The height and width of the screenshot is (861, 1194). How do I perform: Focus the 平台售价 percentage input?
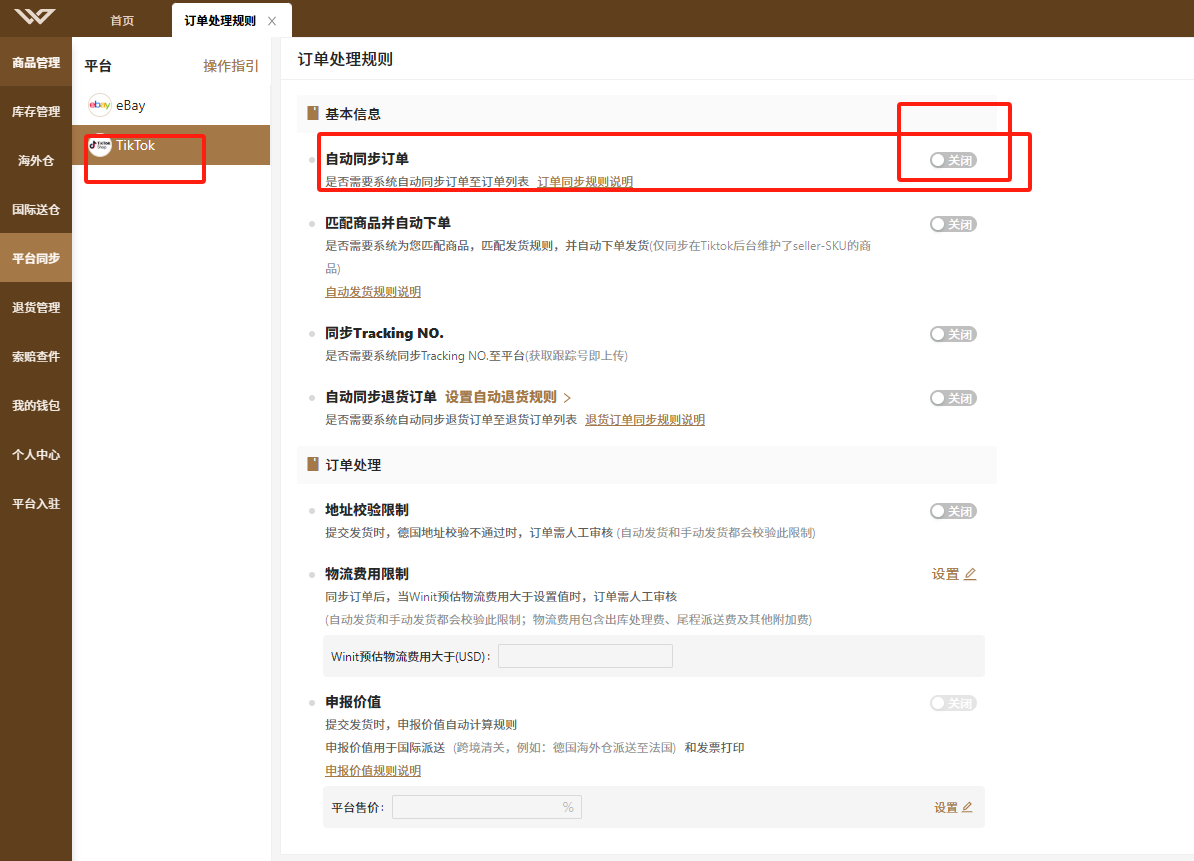point(487,807)
